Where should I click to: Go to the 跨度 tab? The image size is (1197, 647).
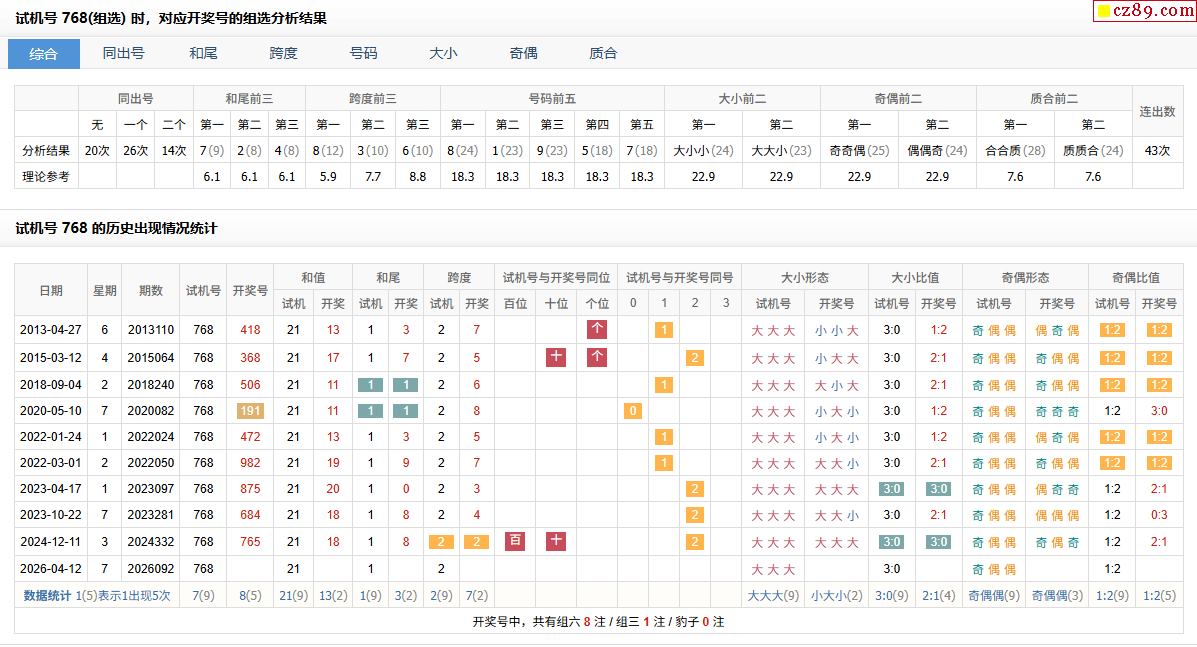pyautogui.click(x=283, y=54)
